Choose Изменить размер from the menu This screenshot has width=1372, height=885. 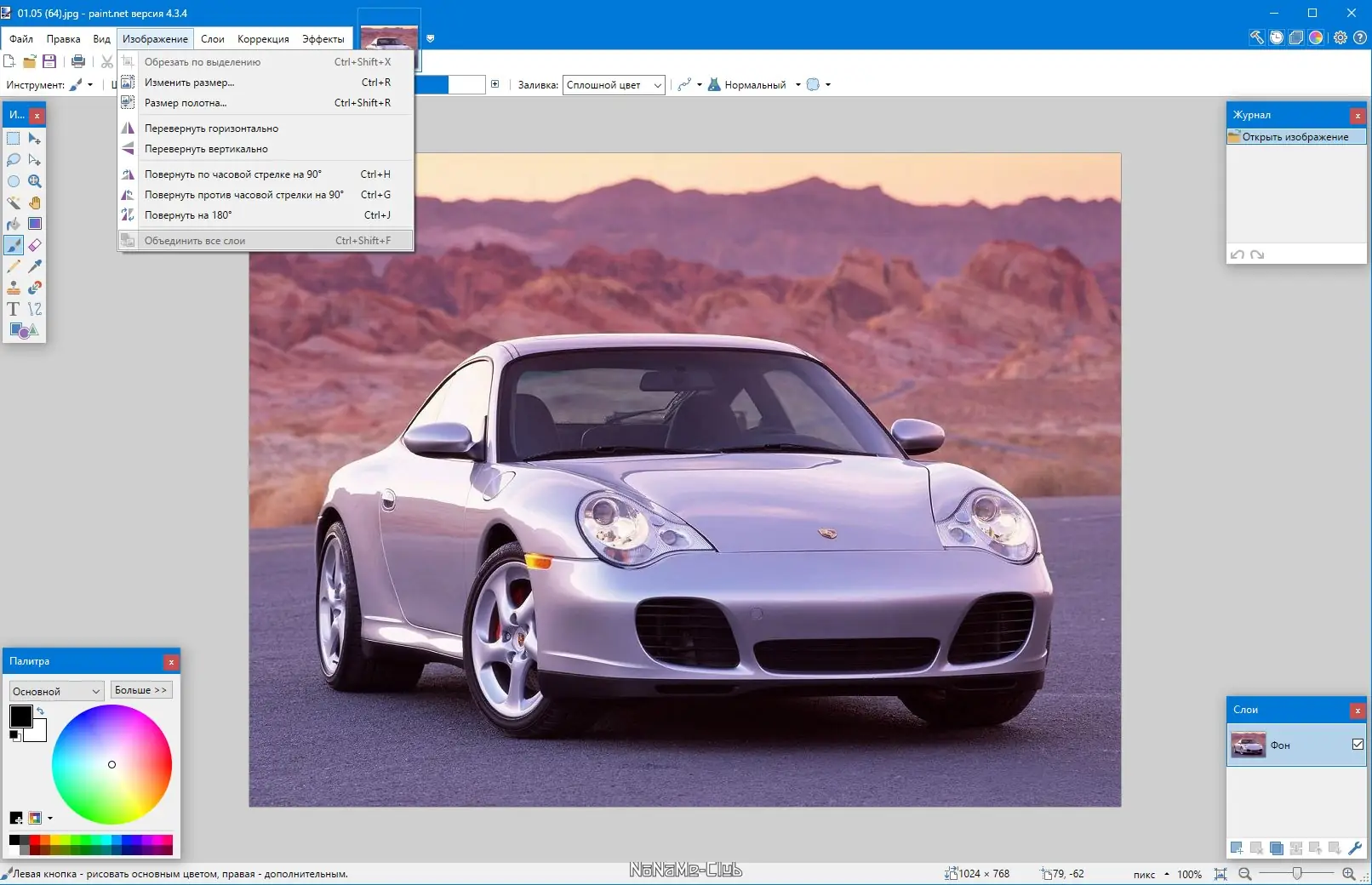pyautogui.click(x=266, y=83)
